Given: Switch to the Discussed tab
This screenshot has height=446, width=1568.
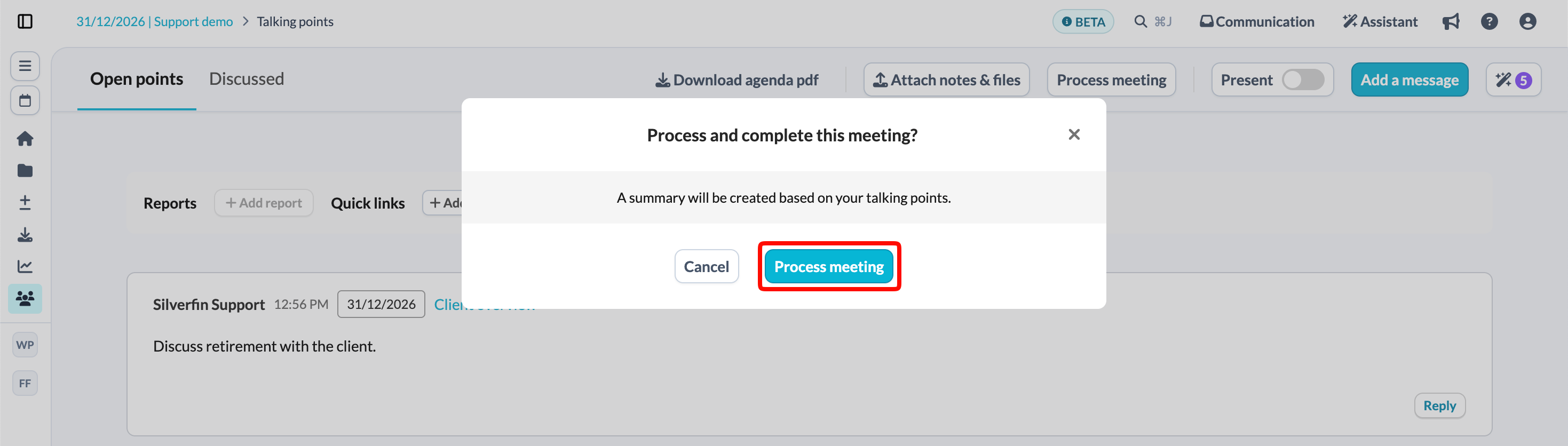Looking at the screenshot, I should pyautogui.click(x=247, y=79).
